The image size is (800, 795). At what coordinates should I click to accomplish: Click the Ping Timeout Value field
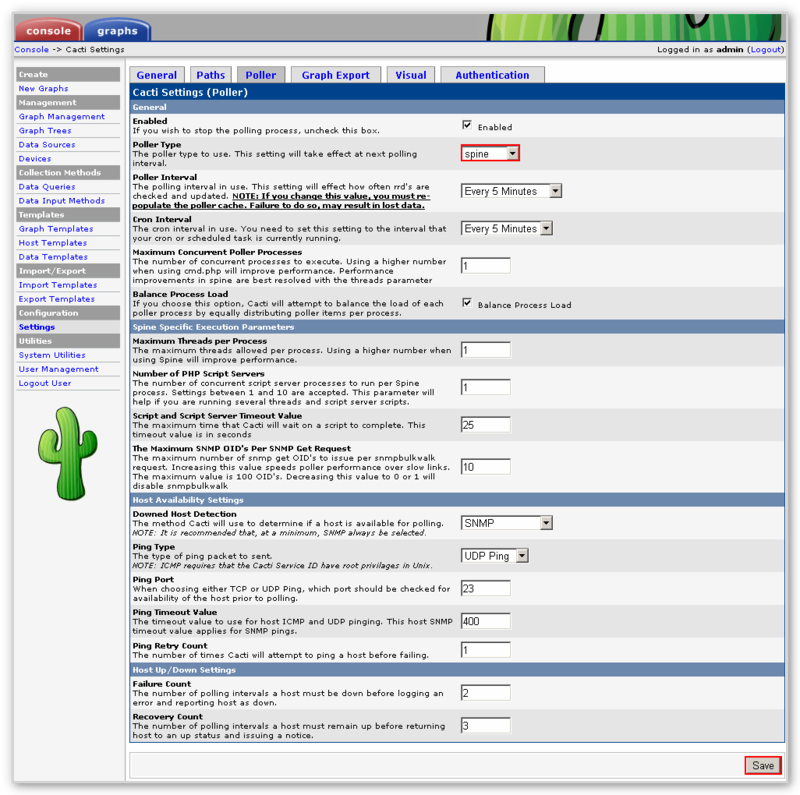coord(486,621)
